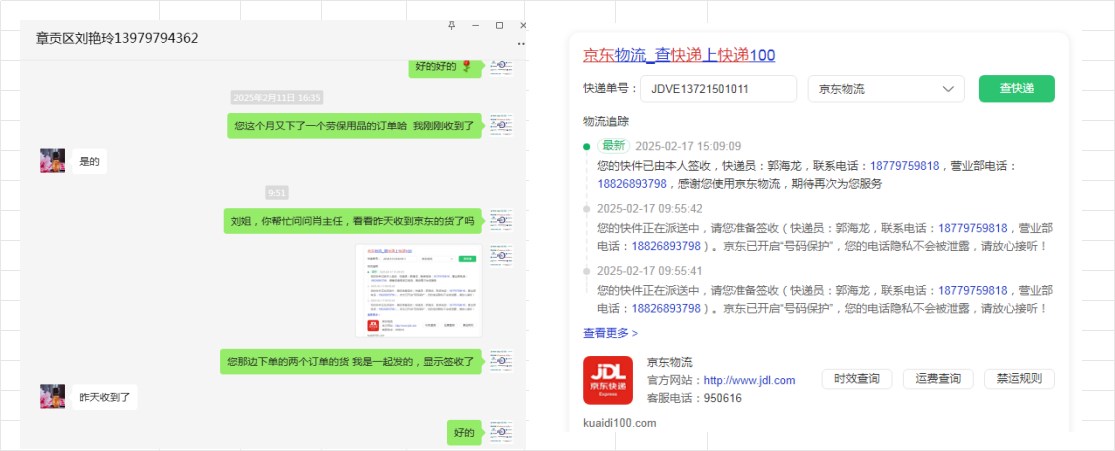This screenshot has width=1115, height=451.
Task: Click the tracking number field JDVE13721501011
Action: point(718,89)
